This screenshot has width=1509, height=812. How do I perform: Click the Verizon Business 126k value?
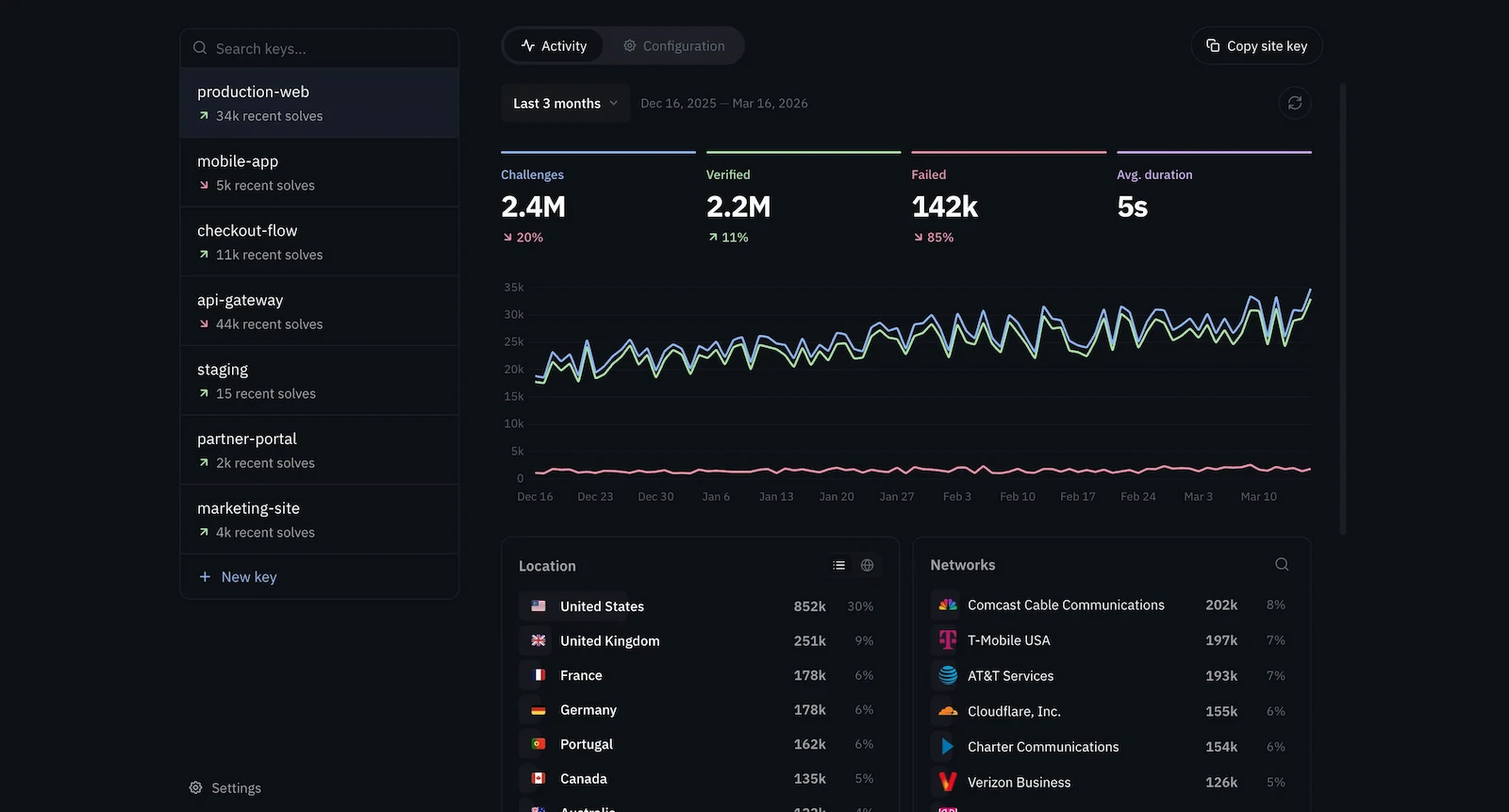[x=1221, y=782]
